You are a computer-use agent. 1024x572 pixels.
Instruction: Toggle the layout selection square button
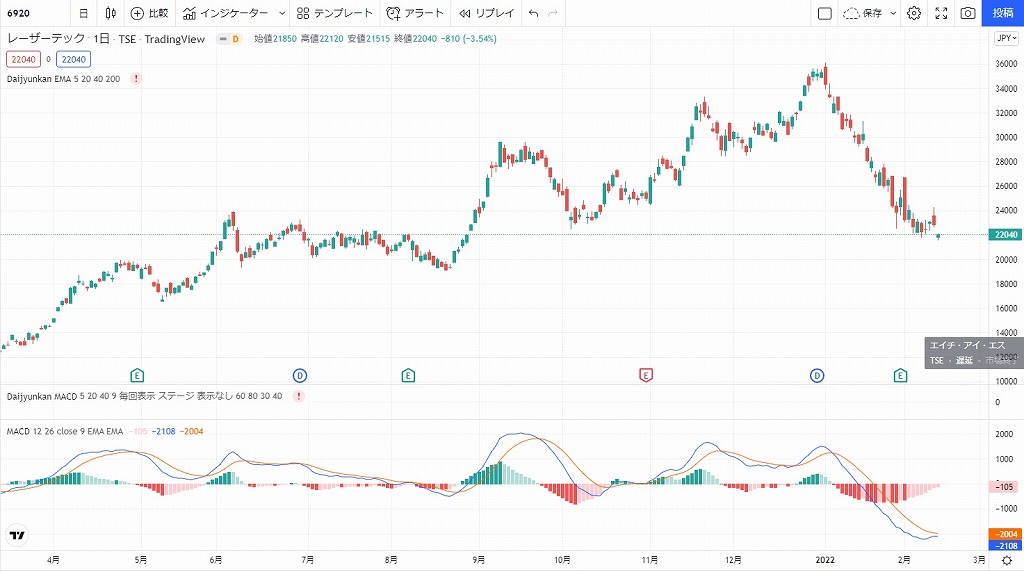825,13
